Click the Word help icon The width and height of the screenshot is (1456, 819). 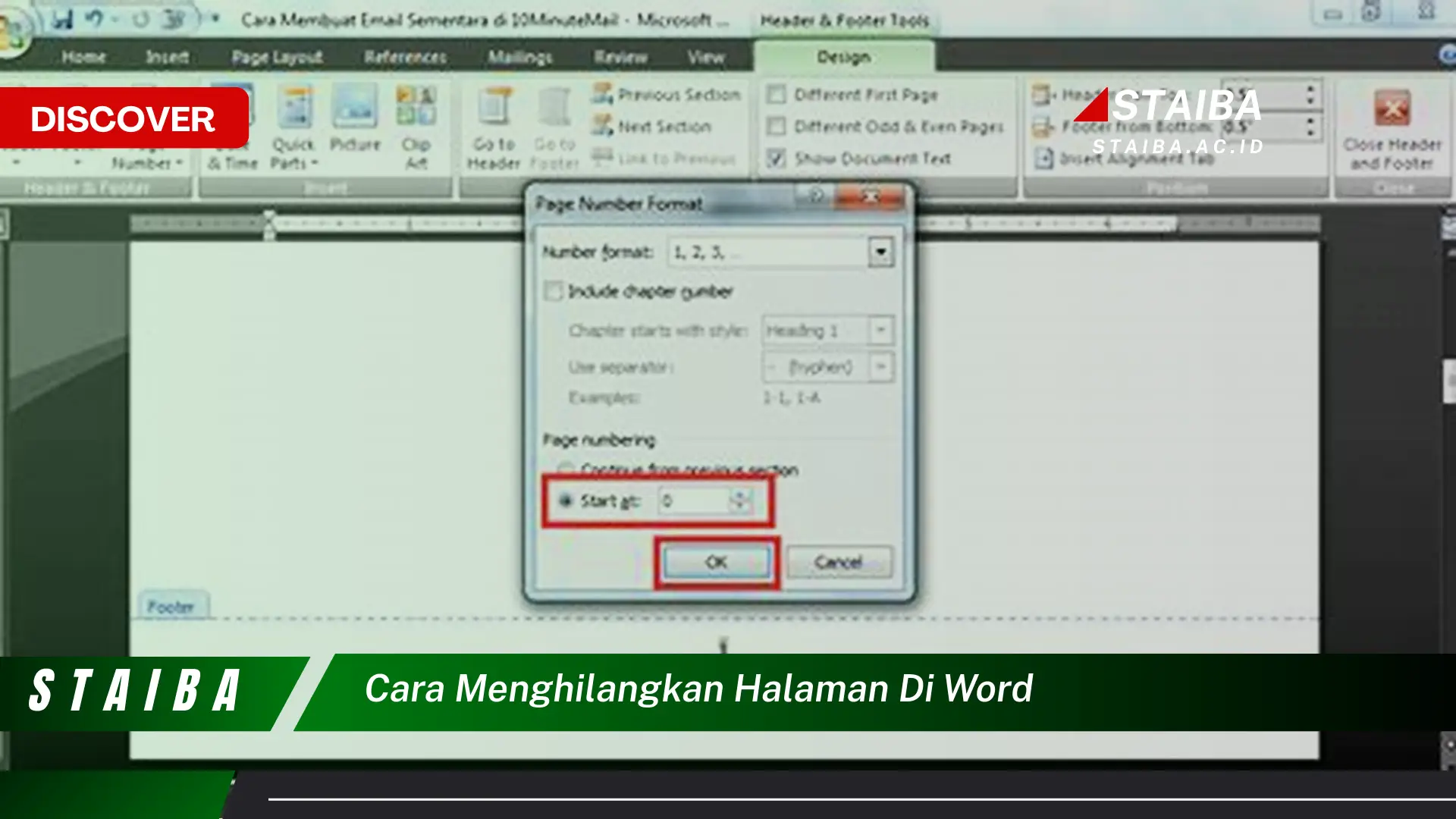(x=1447, y=55)
